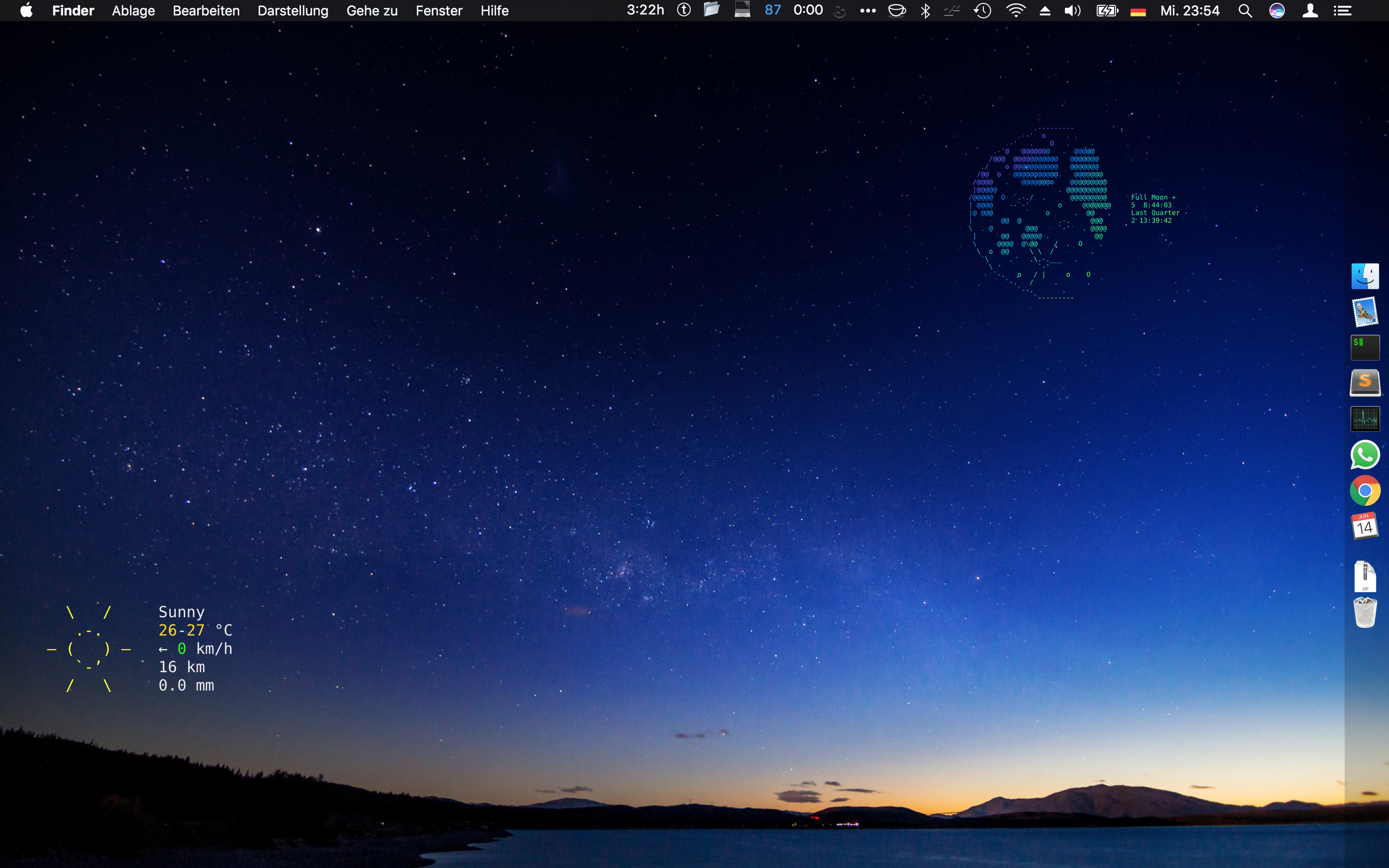
Task: Open Time Machine status menu
Action: coord(982,11)
